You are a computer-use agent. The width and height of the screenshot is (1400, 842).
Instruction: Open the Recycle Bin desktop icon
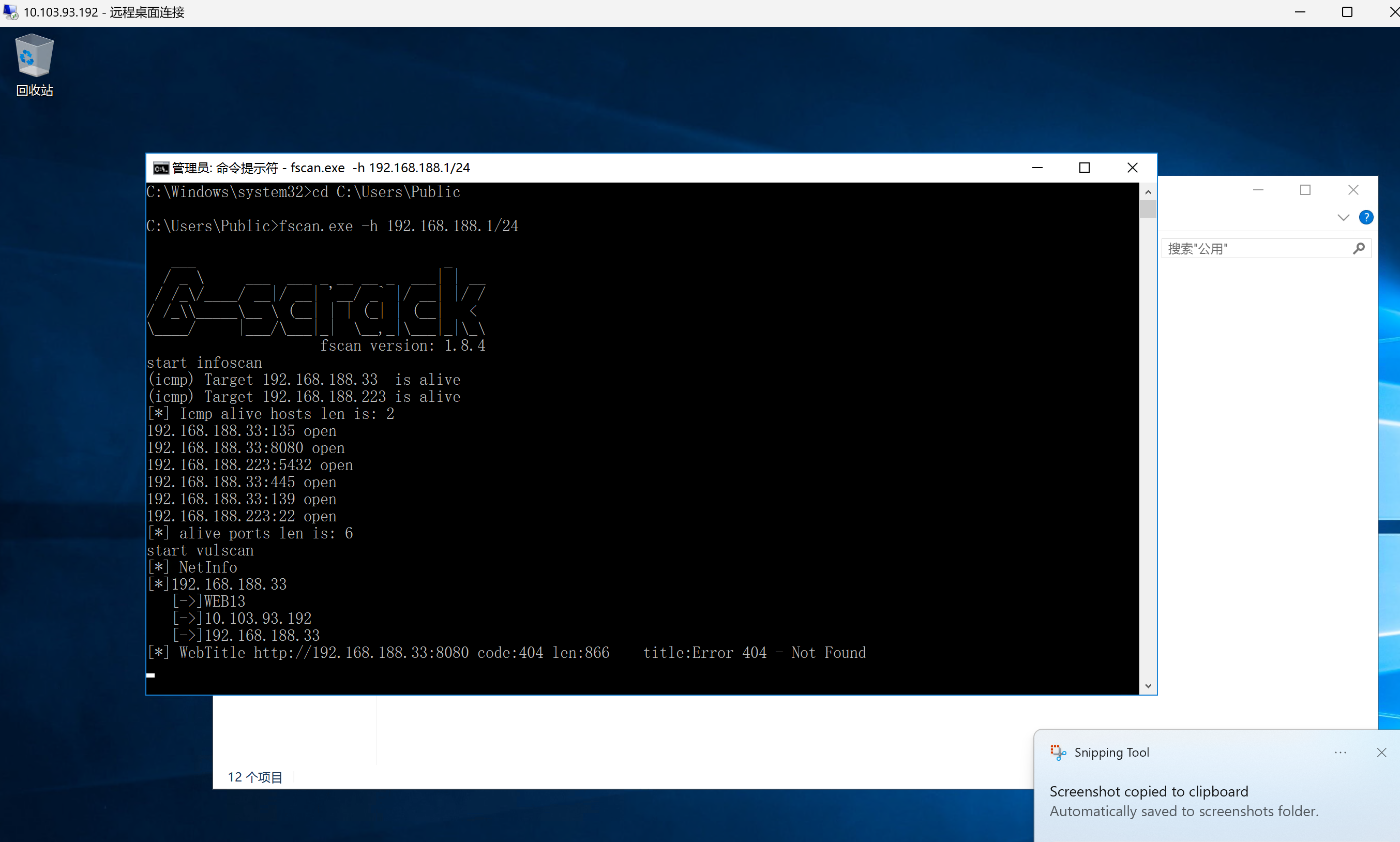pos(34,64)
